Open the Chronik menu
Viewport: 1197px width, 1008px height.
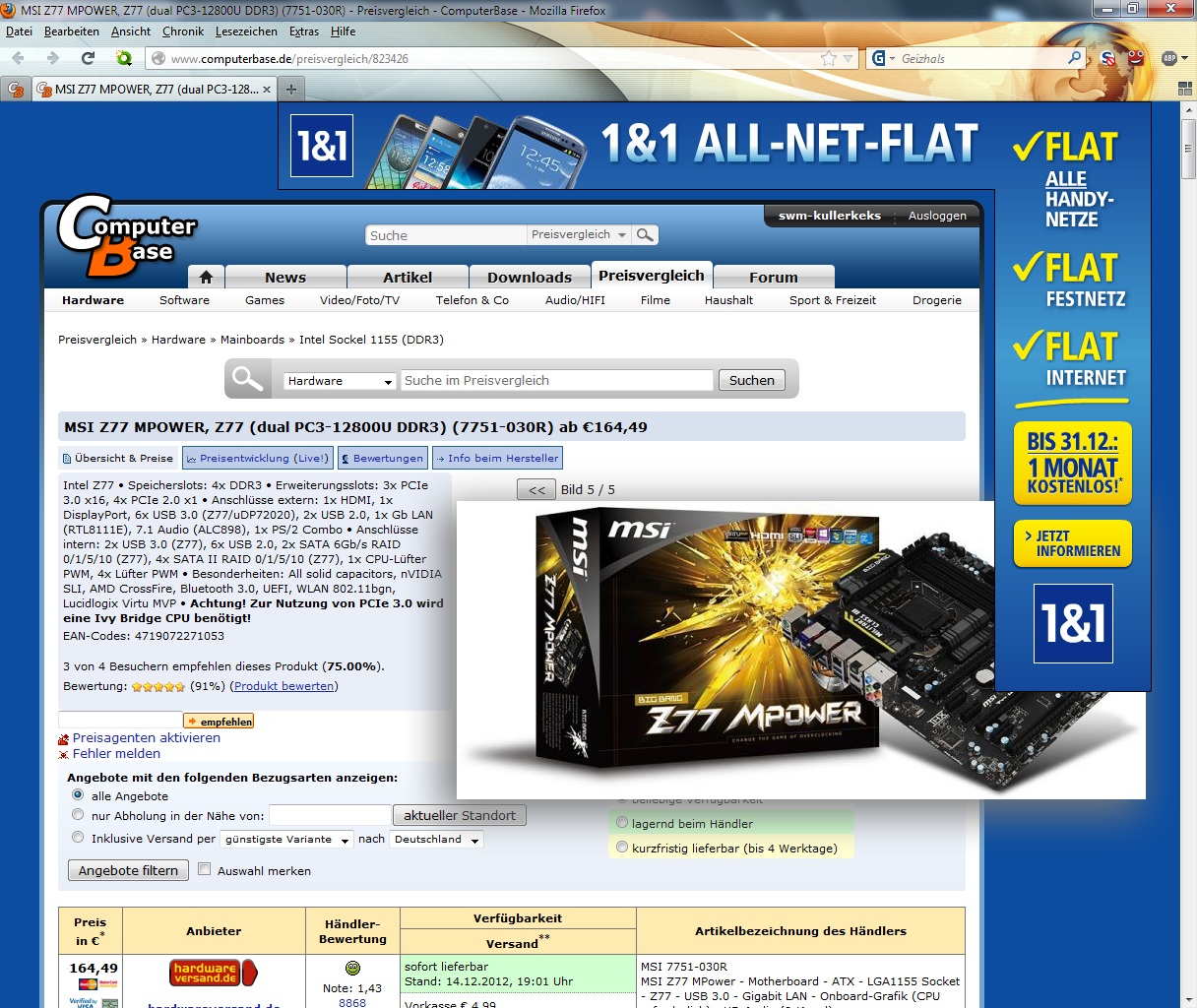pos(183,31)
